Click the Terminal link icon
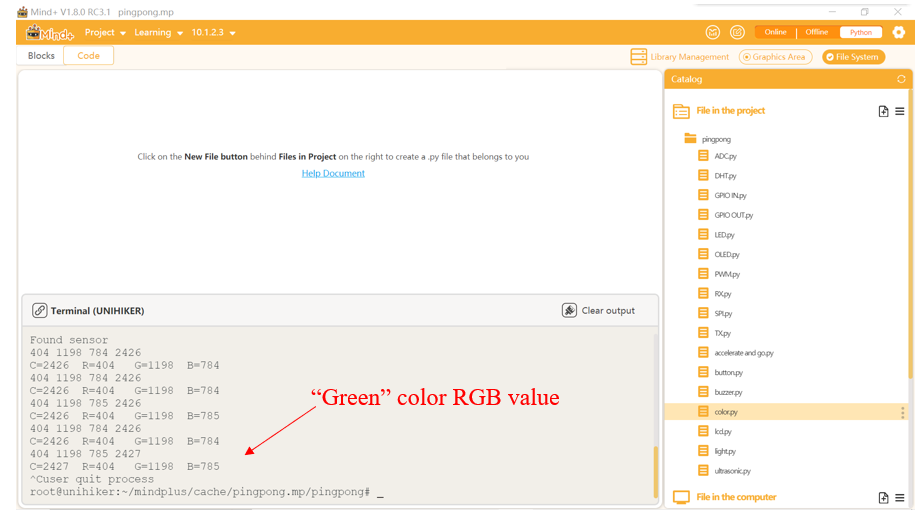Viewport: 924px width, 514px height. (x=39, y=310)
